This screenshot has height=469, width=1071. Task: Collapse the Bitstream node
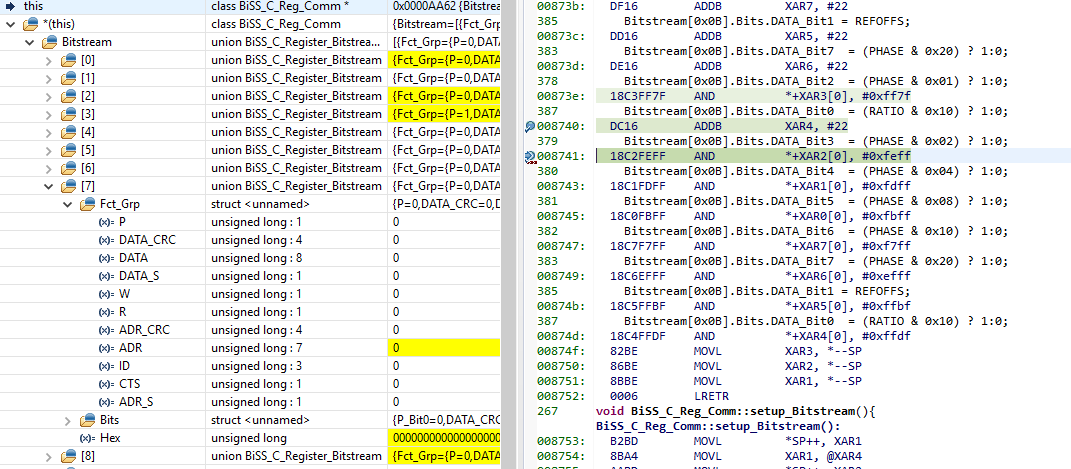point(30,42)
